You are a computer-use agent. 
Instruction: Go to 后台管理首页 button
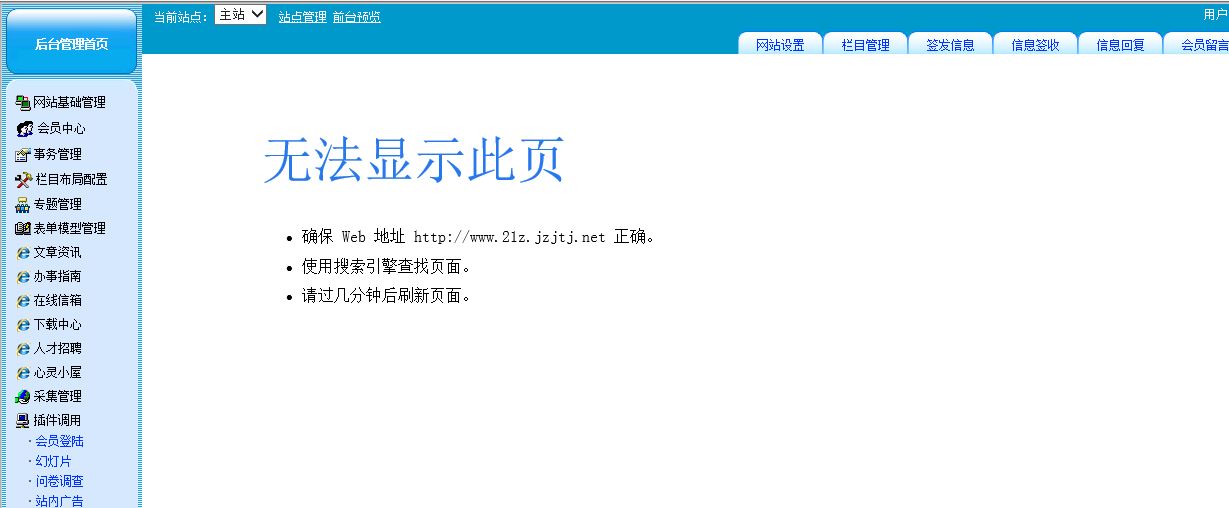click(x=71, y=44)
